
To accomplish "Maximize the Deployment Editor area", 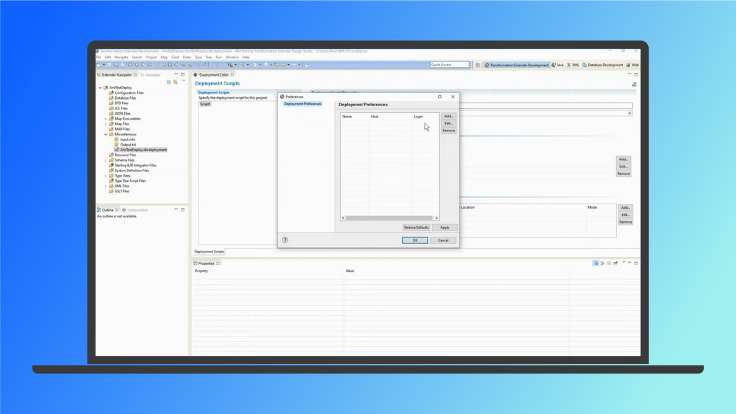I will (x=636, y=74).
